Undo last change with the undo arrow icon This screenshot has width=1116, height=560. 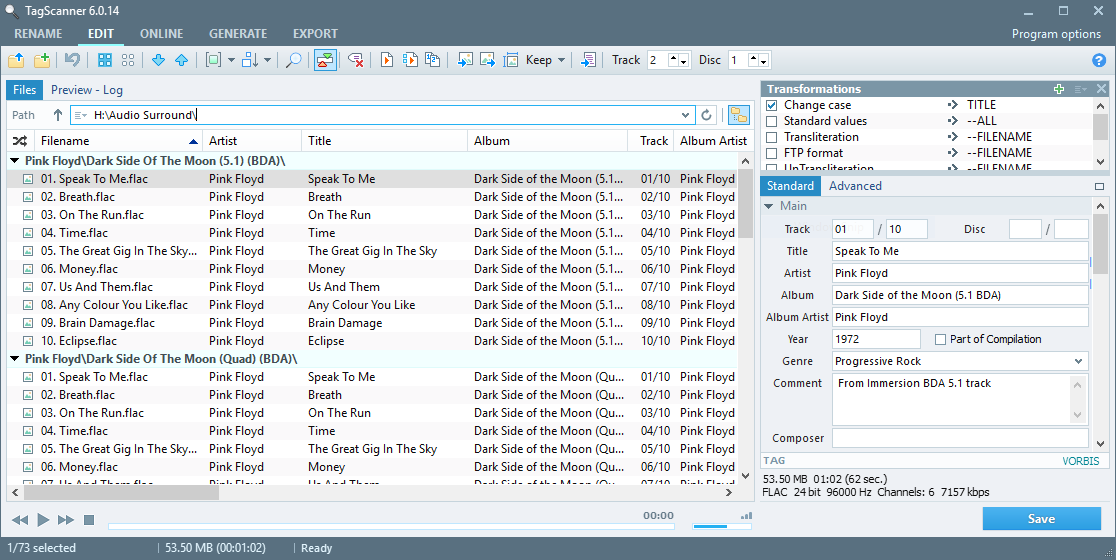[72, 60]
